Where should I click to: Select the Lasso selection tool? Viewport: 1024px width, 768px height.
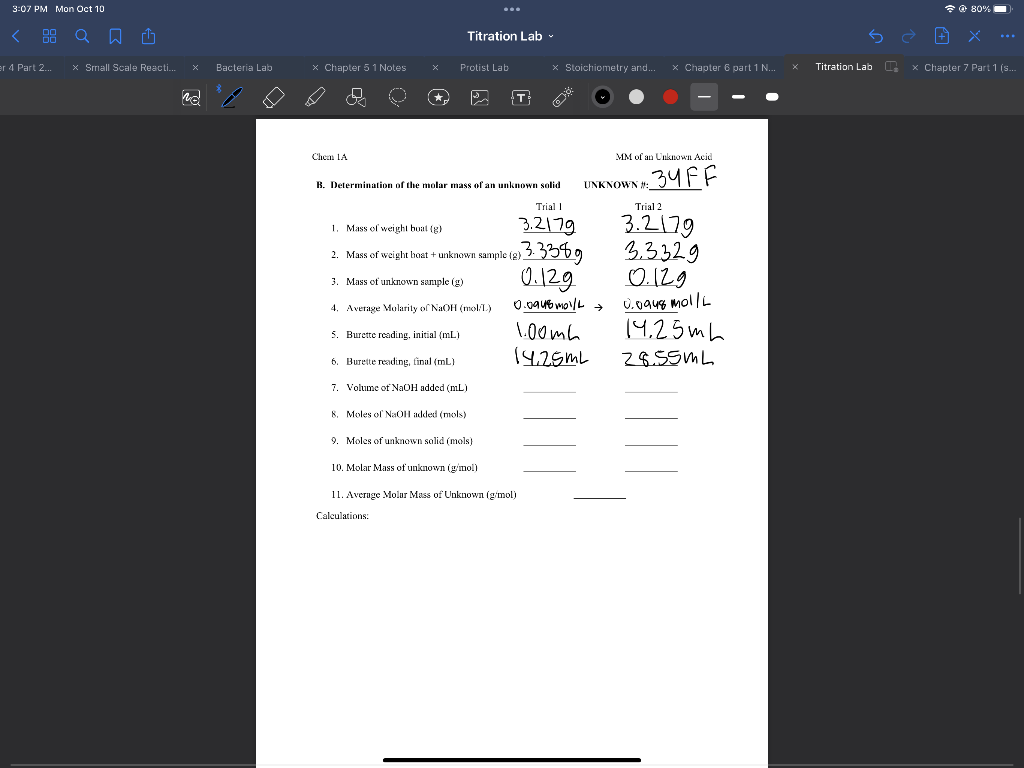coord(396,97)
